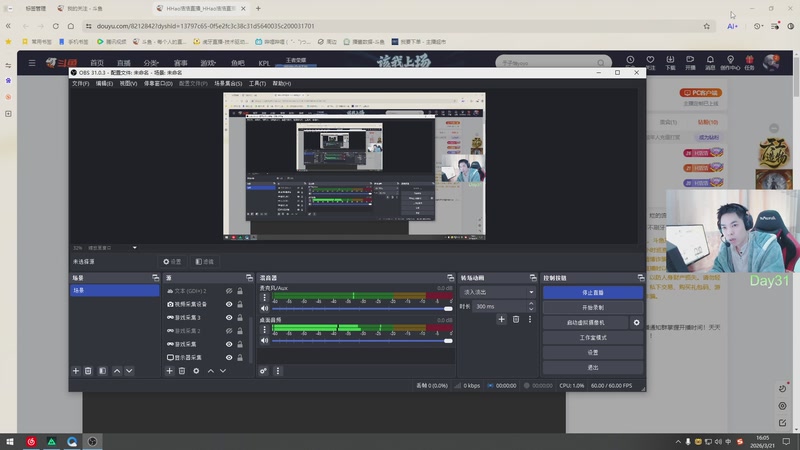Image resolution: width=800 pixels, height=450 pixels.
Task: Add a transition with the plus icon
Action: (502, 319)
